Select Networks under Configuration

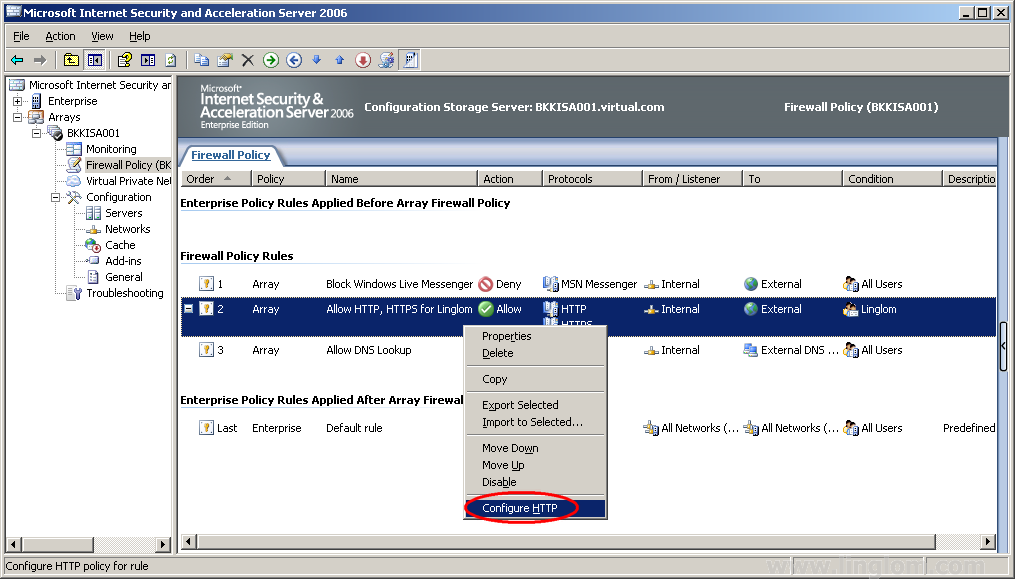(x=128, y=229)
